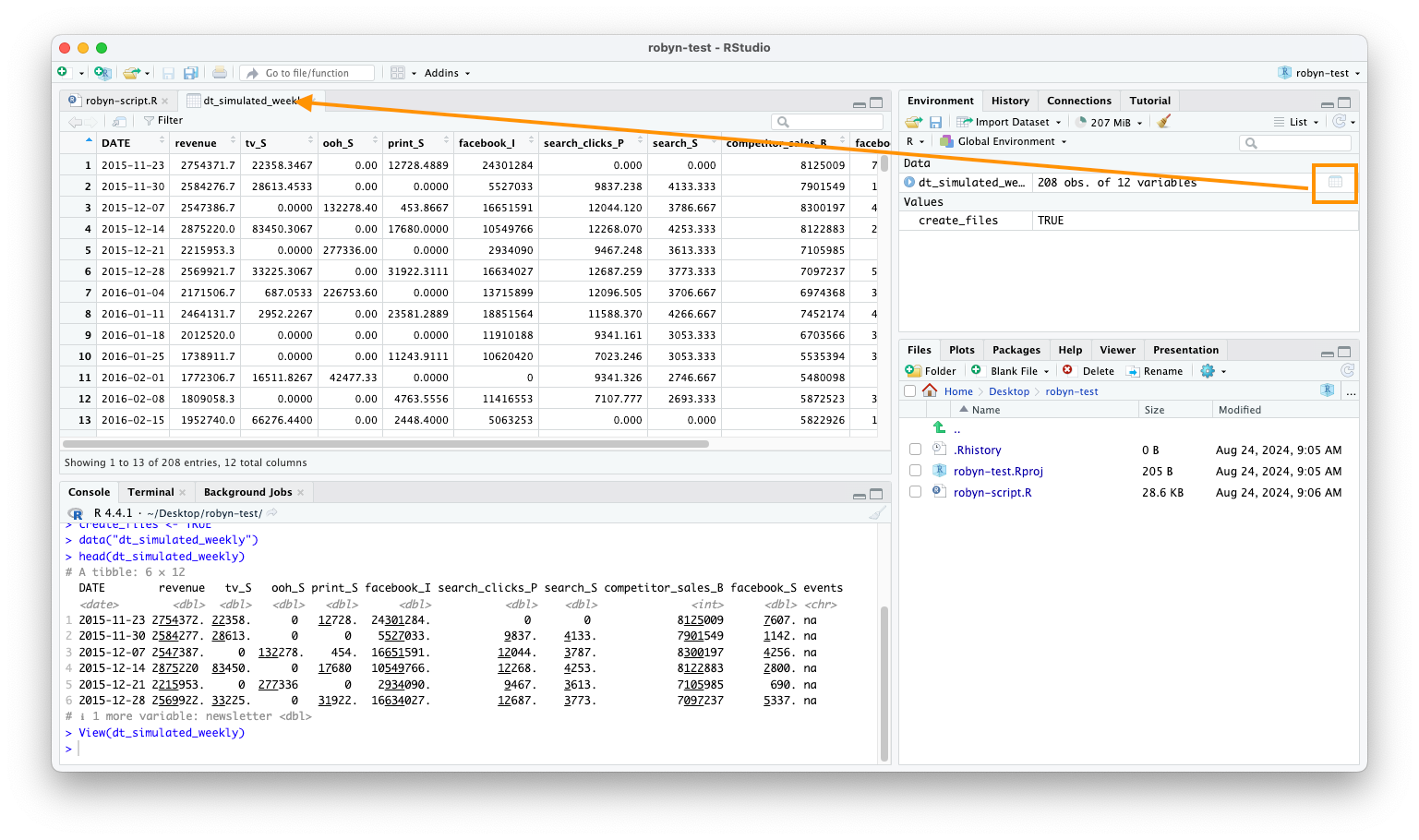Open the Blank File dropdown arrow
This screenshot has height=840, width=1419.
coord(1048,370)
